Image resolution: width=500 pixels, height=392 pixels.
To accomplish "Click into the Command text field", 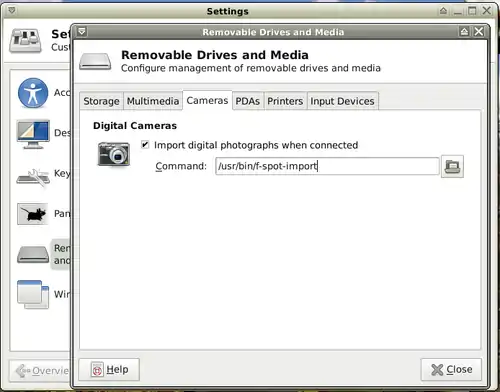I will pyautogui.click(x=327, y=166).
